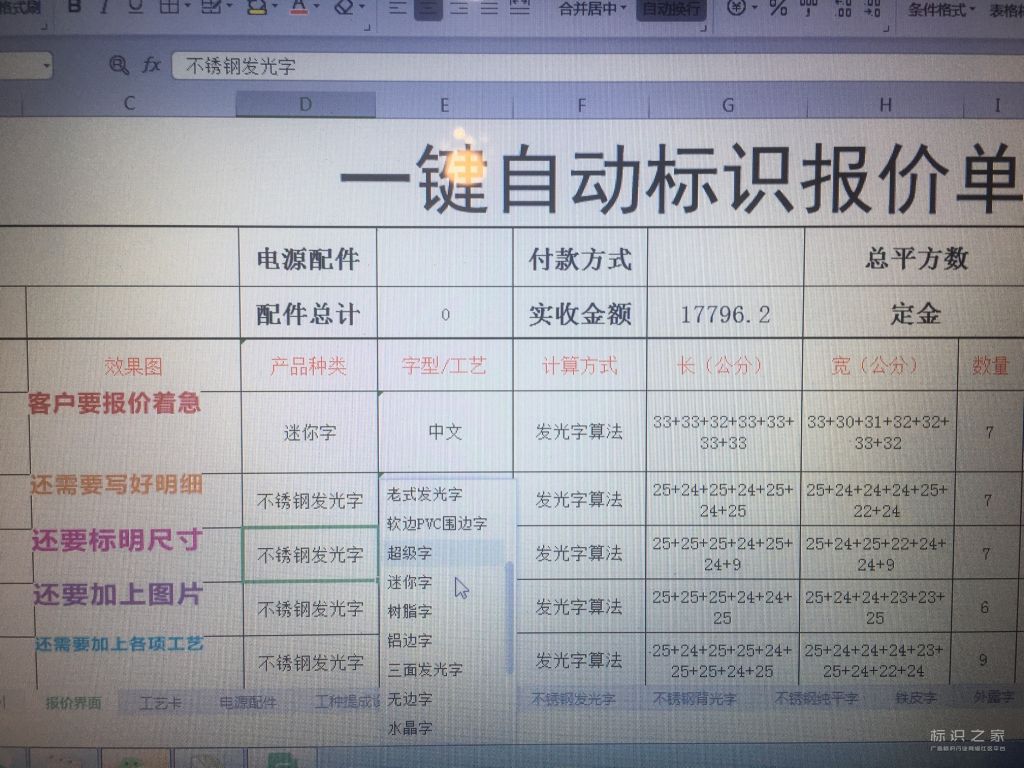Open the eraser clear dropdown arrow
Viewport: 1024px width, 768px height.
pos(362,7)
